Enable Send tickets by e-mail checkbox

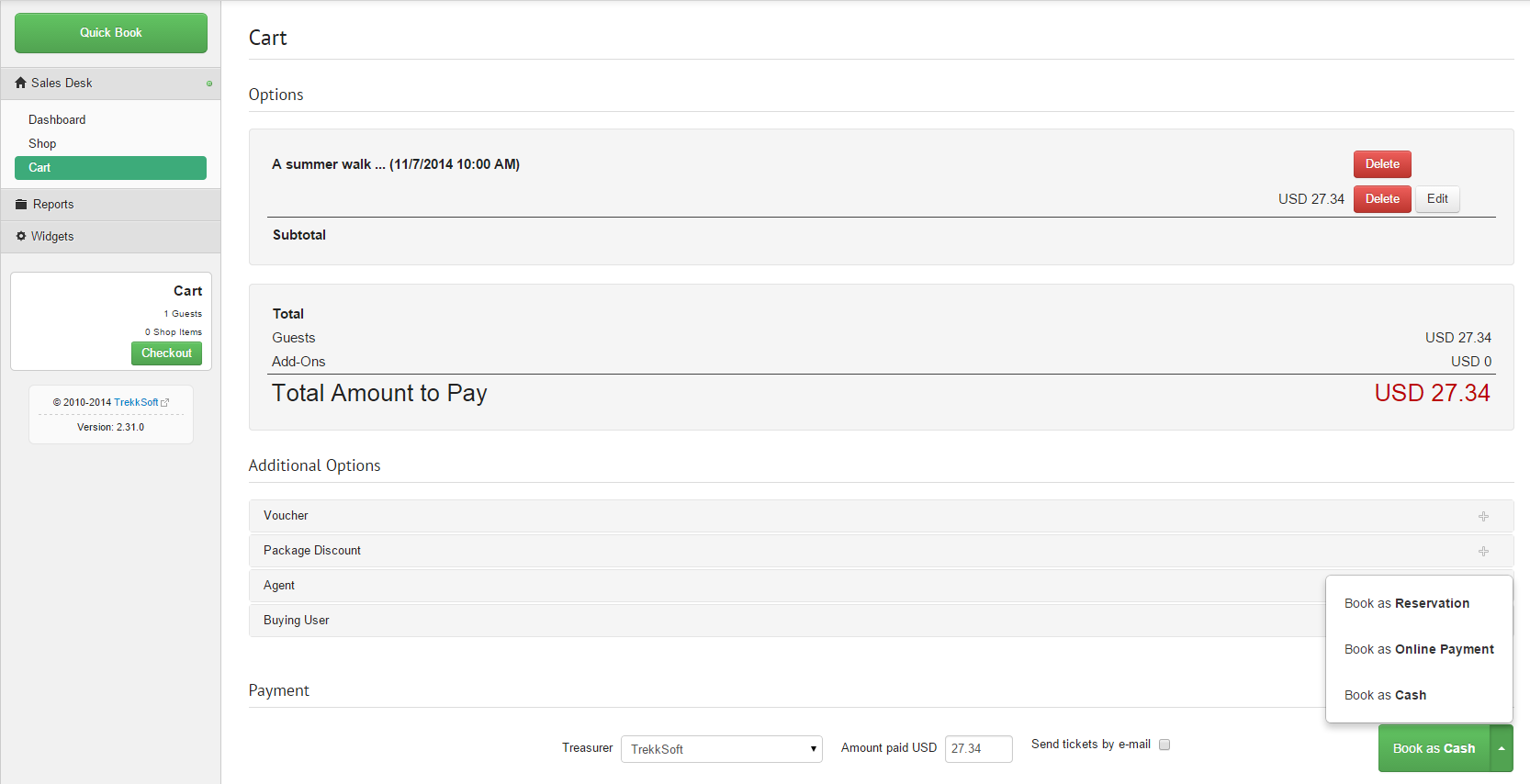coord(1164,745)
